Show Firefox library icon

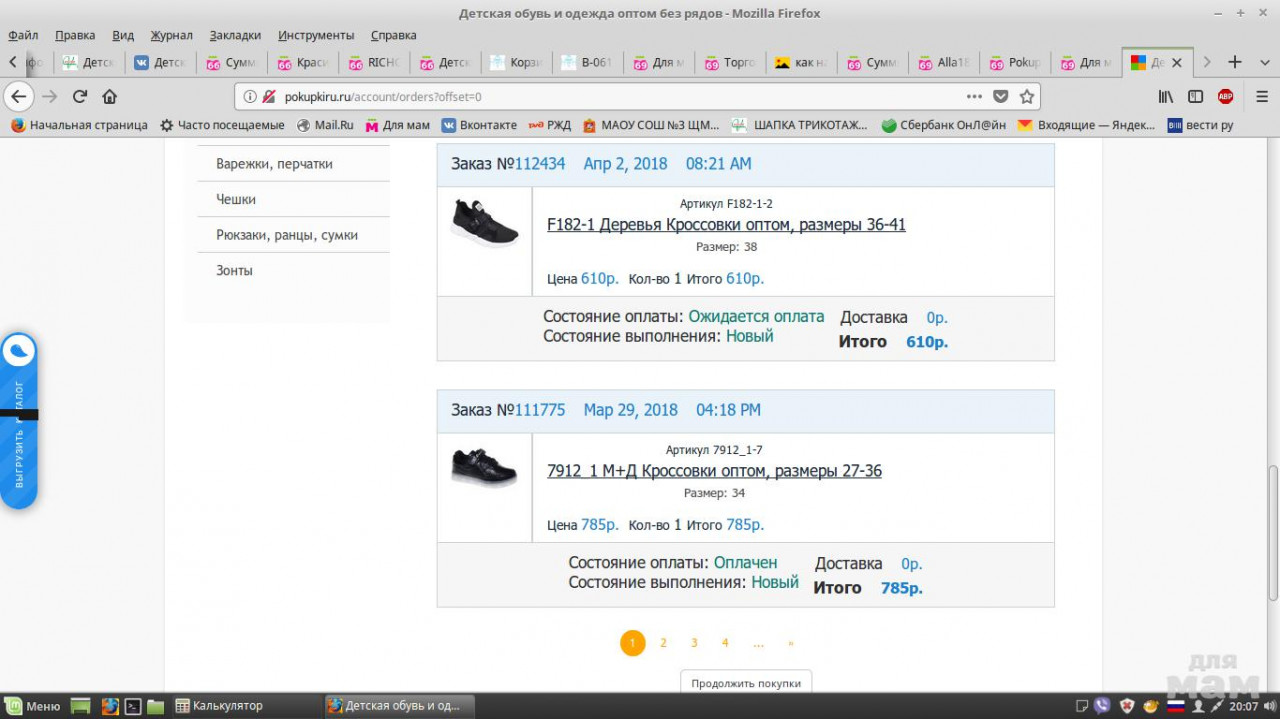click(x=1166, y=97)
